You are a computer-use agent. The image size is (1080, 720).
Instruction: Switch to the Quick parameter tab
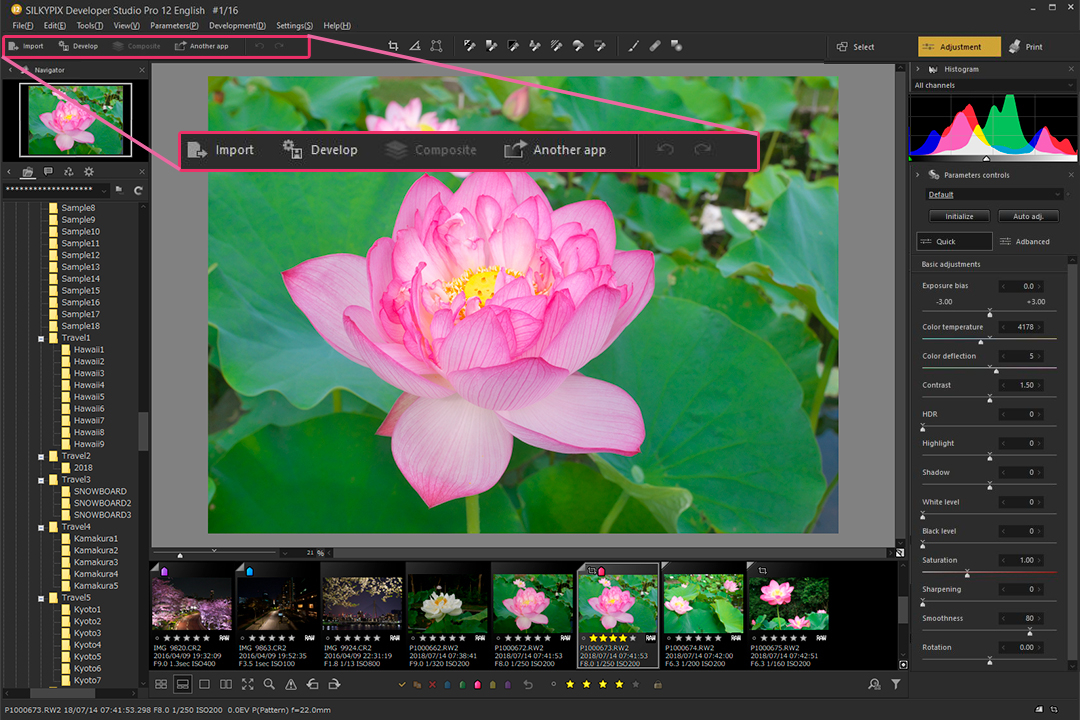(x=955, y=241)
